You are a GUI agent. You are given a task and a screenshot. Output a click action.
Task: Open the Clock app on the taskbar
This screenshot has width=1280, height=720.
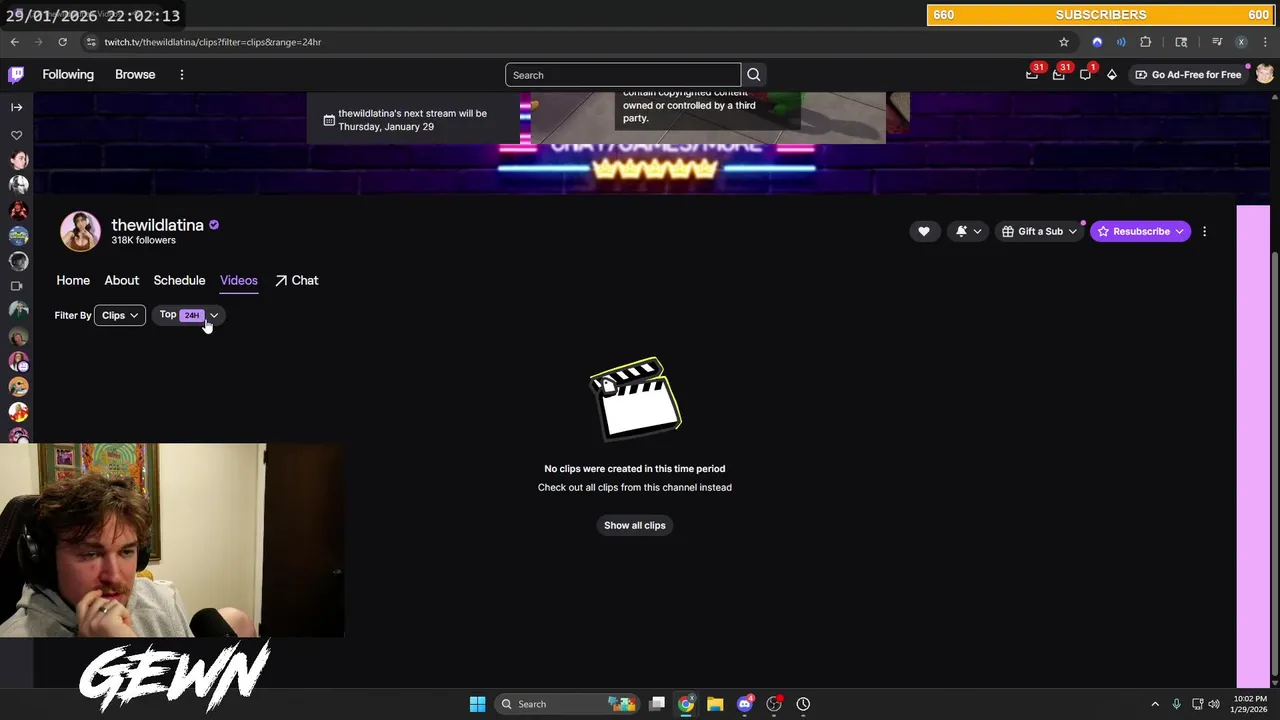803,704
